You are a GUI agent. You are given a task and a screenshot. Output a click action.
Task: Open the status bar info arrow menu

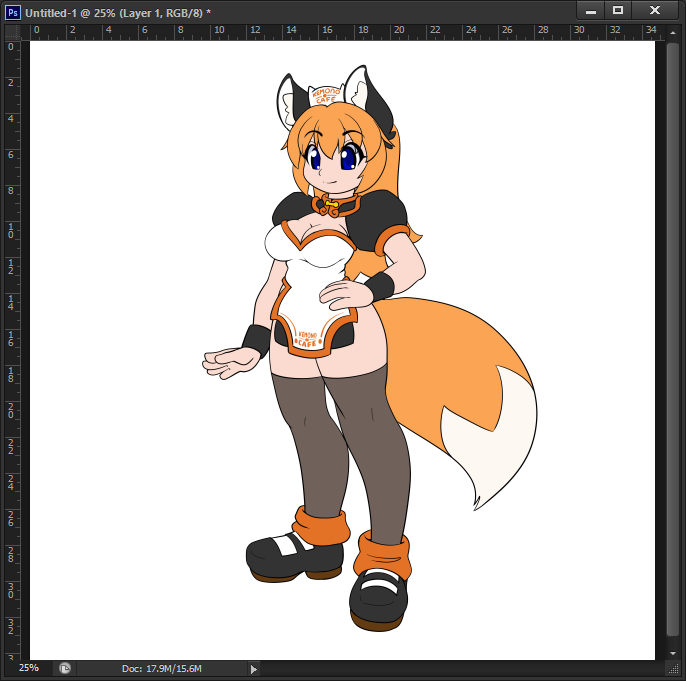254,669
